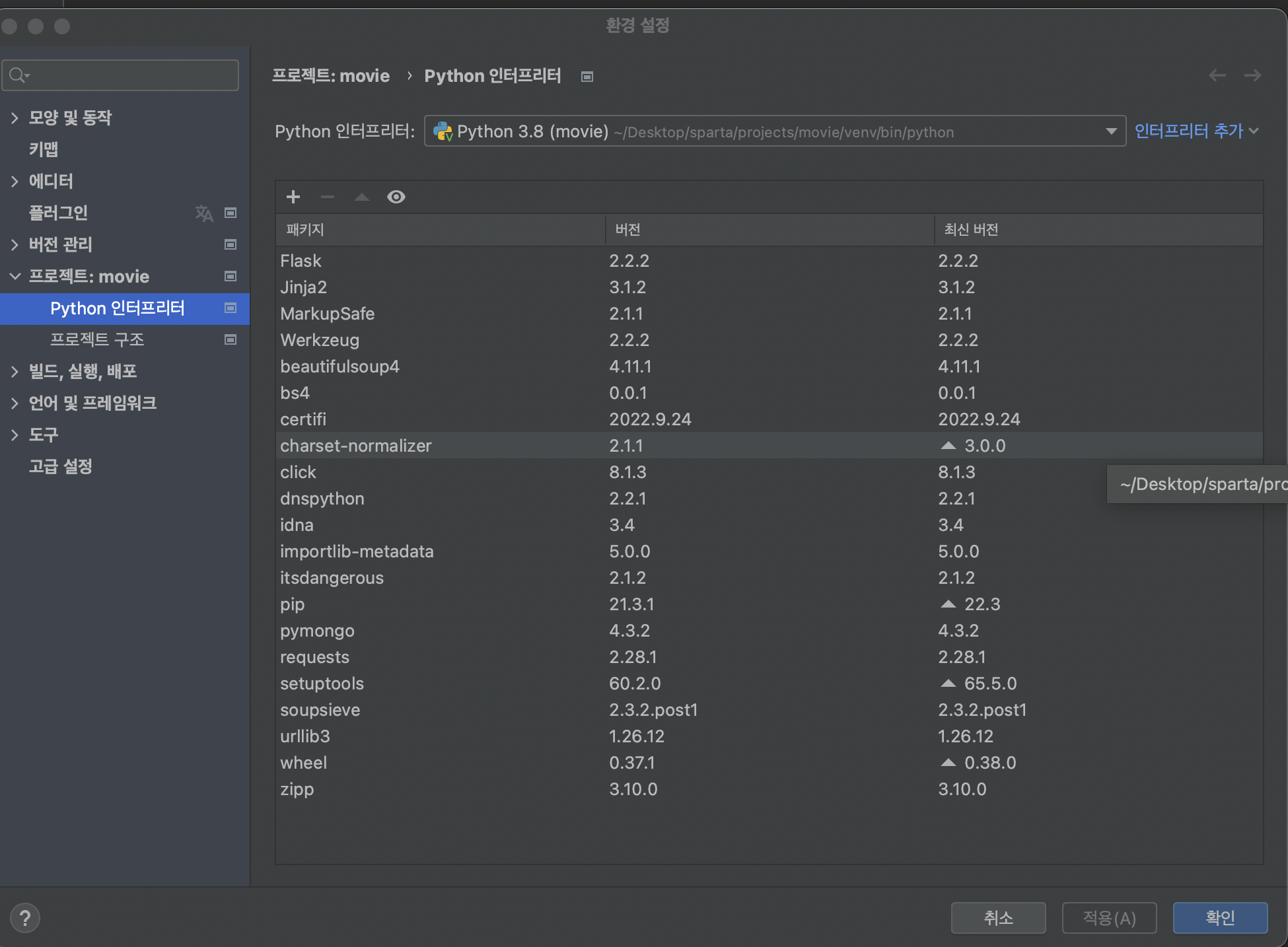Click the upgrade triangle icon in package toolbar
Viewport: 1288px width, 947px height.
[362, 197]
